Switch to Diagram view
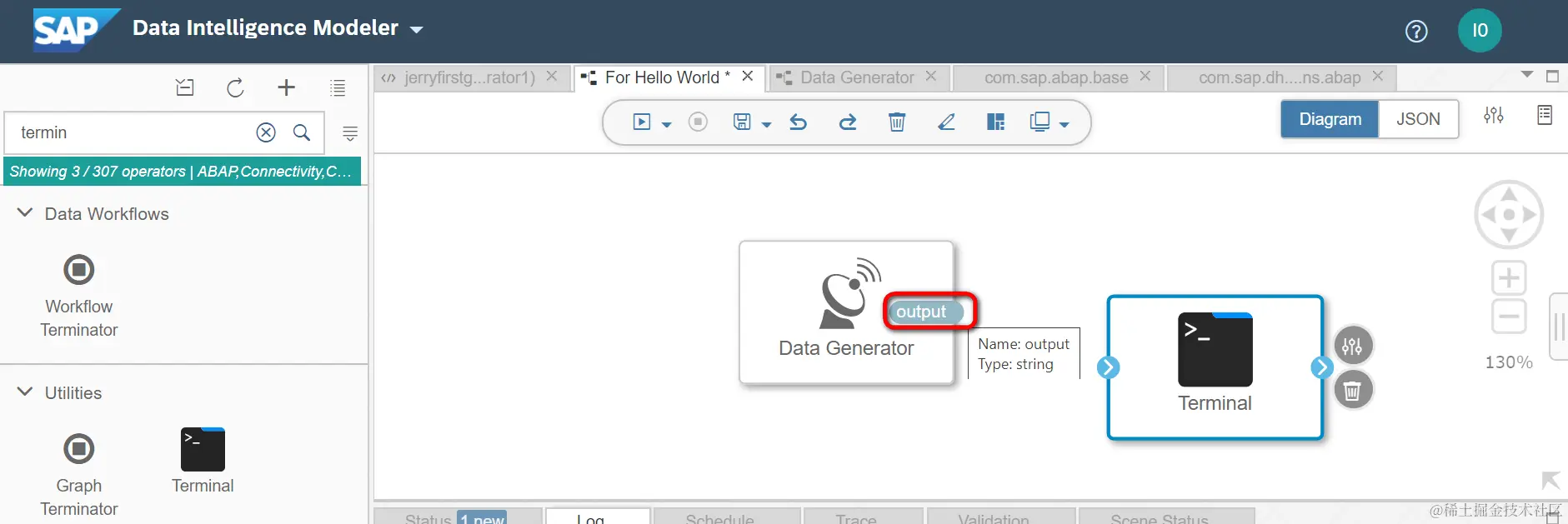The image size is (1568, 524). (x=1330, y=119)
